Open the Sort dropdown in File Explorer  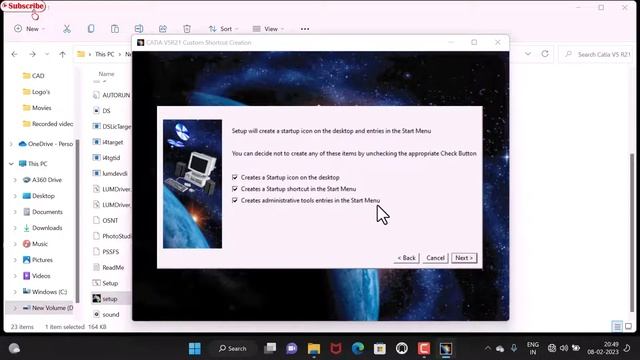(223, 29)
